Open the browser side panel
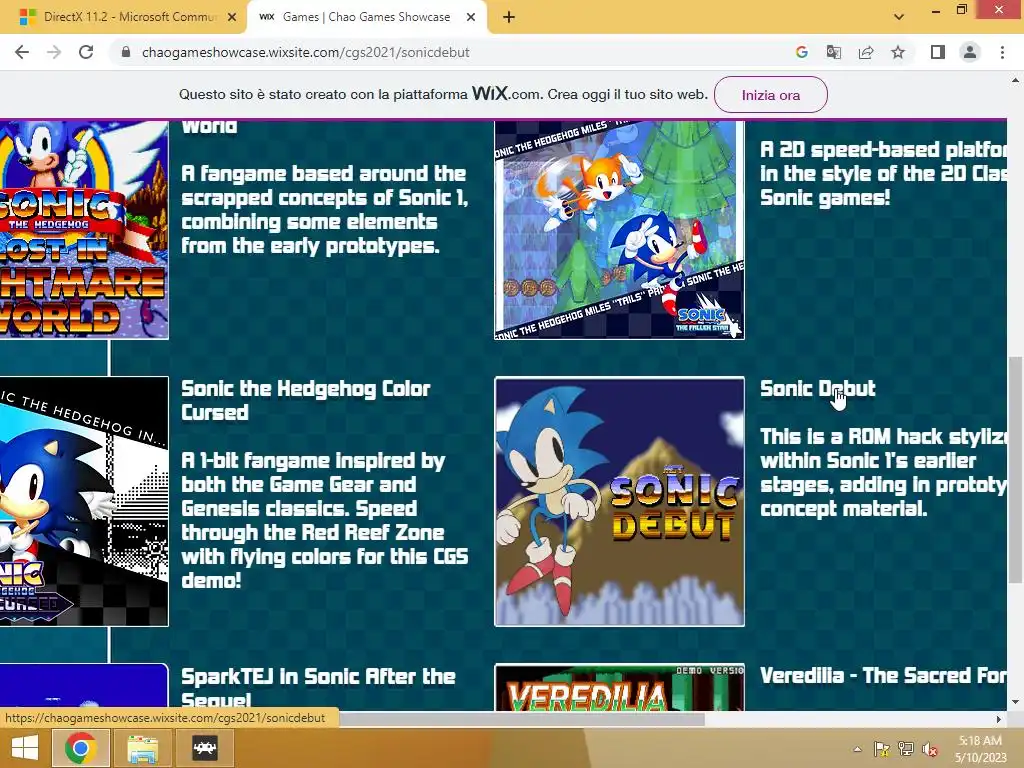The width and height of the screenshot is (1024, 768). [938, 52]
